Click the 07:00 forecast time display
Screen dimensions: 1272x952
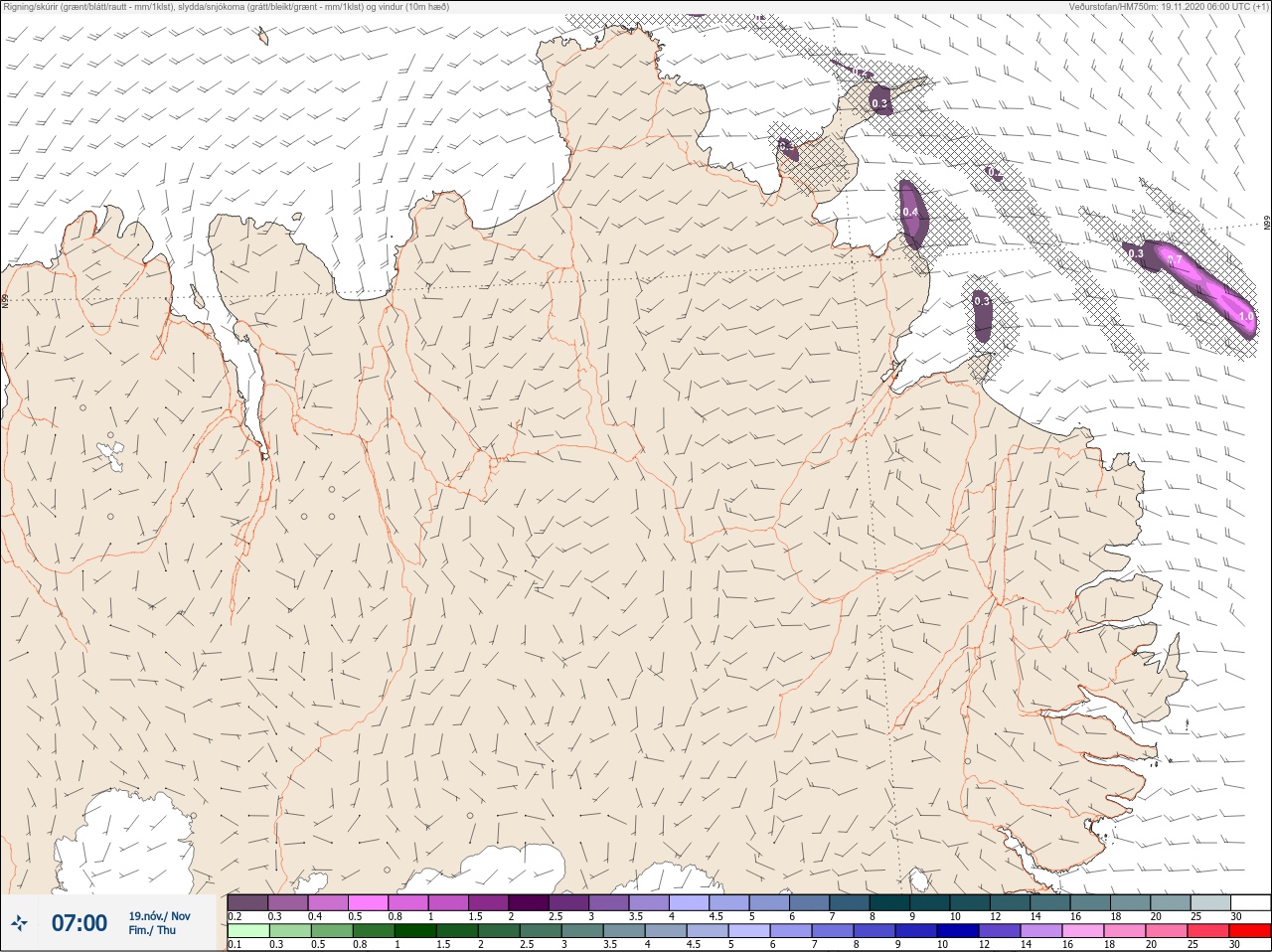pyautogui.click(x=79, y=923)
